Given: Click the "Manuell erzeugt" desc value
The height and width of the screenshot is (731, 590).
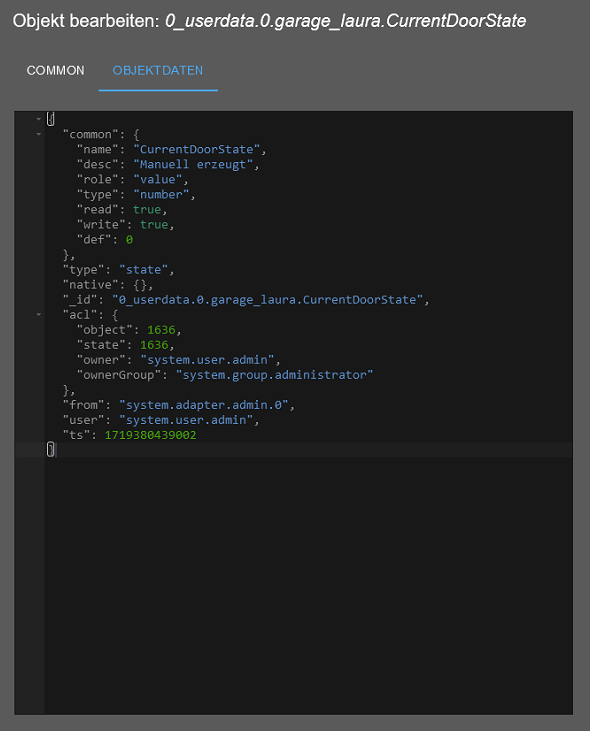Looking at the screenshot, I should pos(193,165).
